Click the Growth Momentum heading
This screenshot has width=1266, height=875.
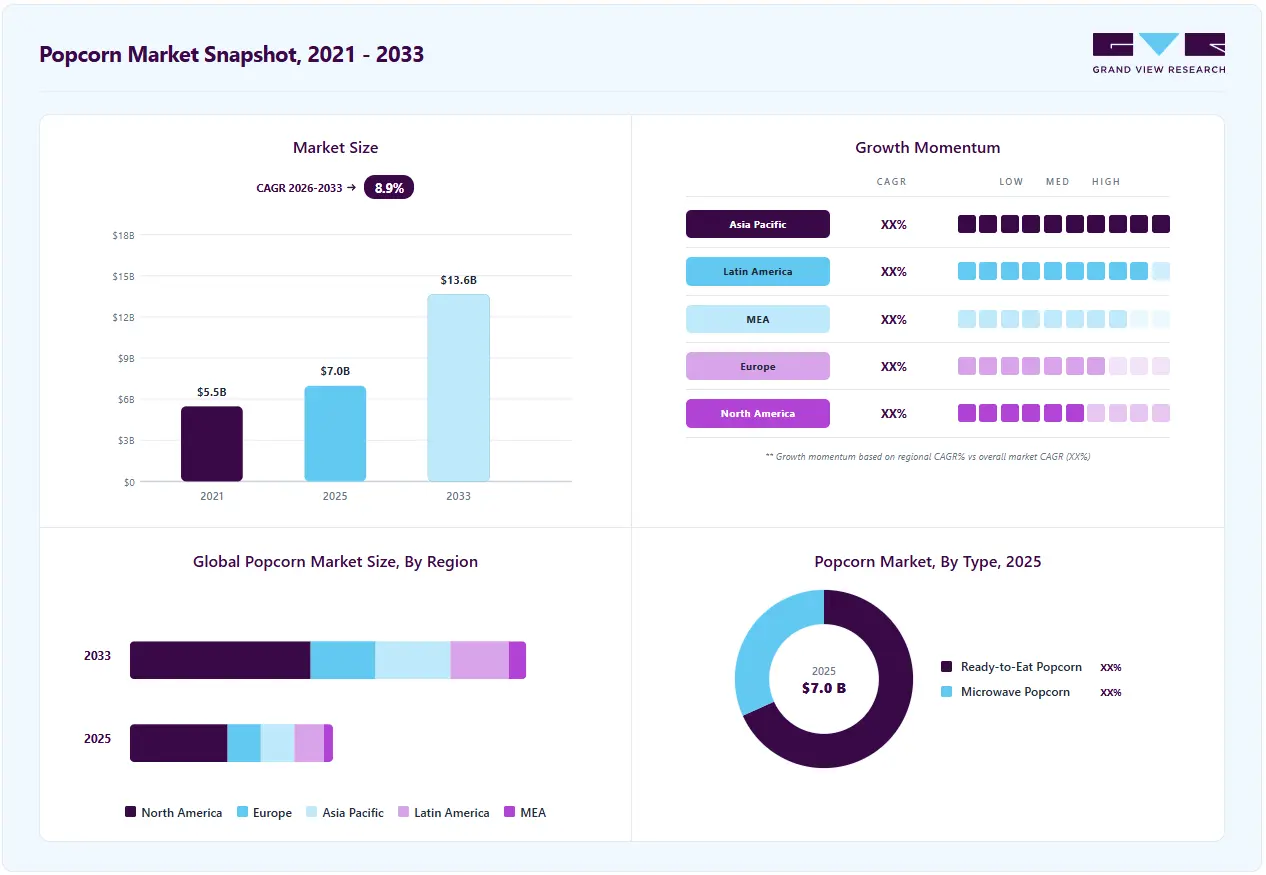pos(927,147)
